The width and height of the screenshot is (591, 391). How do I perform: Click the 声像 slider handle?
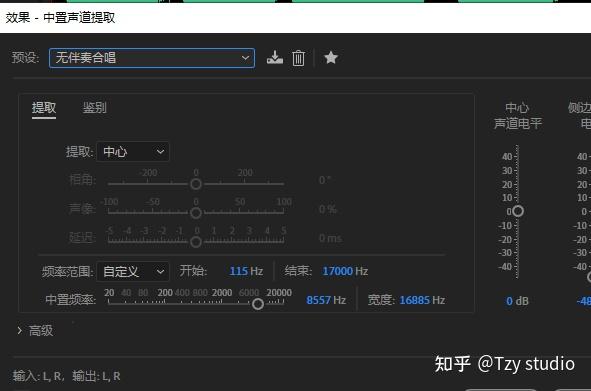click(x=196, y=213)
